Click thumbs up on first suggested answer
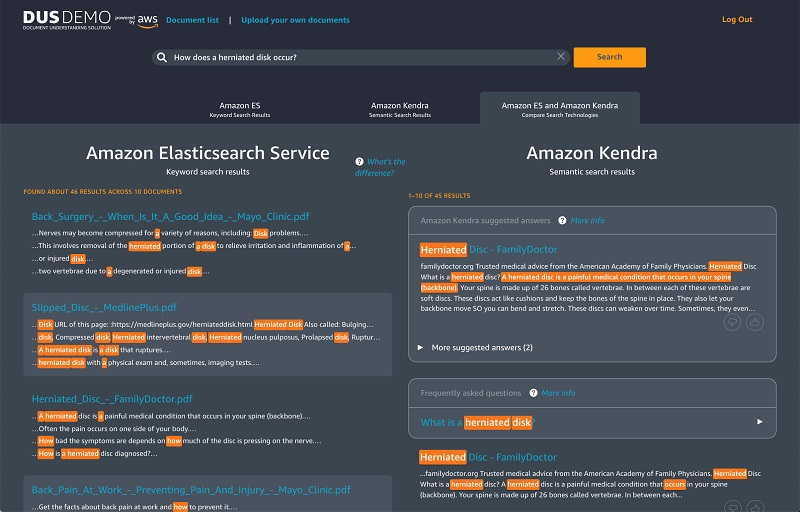The image size is (800, 512). [x=755, y=322]
